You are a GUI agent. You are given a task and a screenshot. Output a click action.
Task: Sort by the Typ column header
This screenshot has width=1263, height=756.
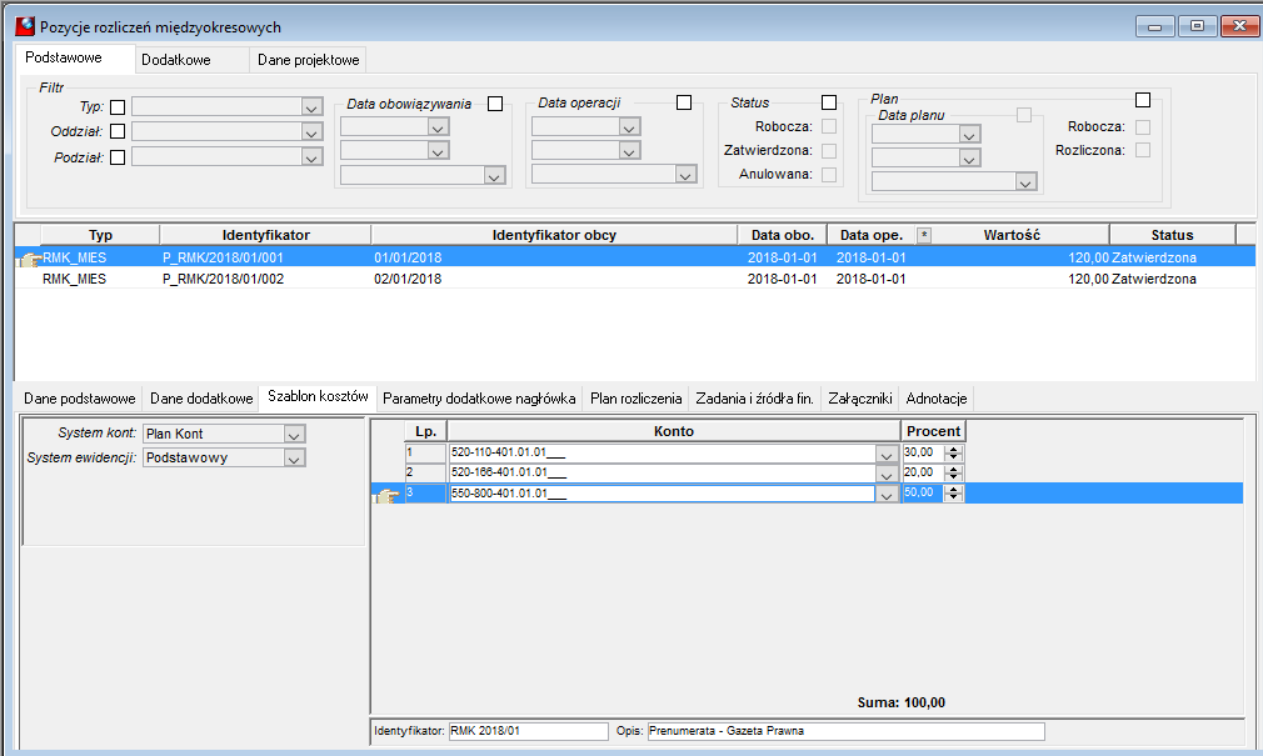[100, 235]
